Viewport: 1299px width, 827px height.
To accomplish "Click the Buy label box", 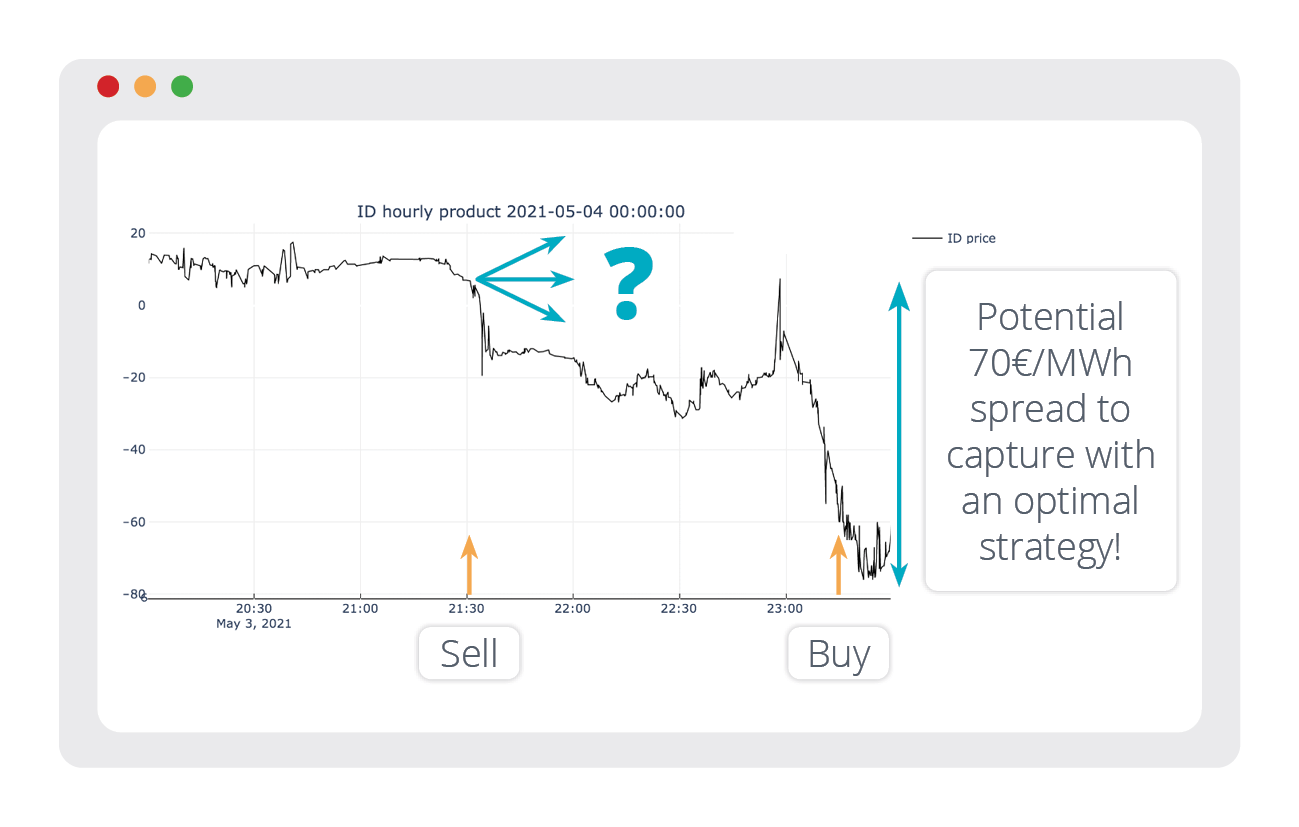I will pyautogui.click(x=838, y=654).
